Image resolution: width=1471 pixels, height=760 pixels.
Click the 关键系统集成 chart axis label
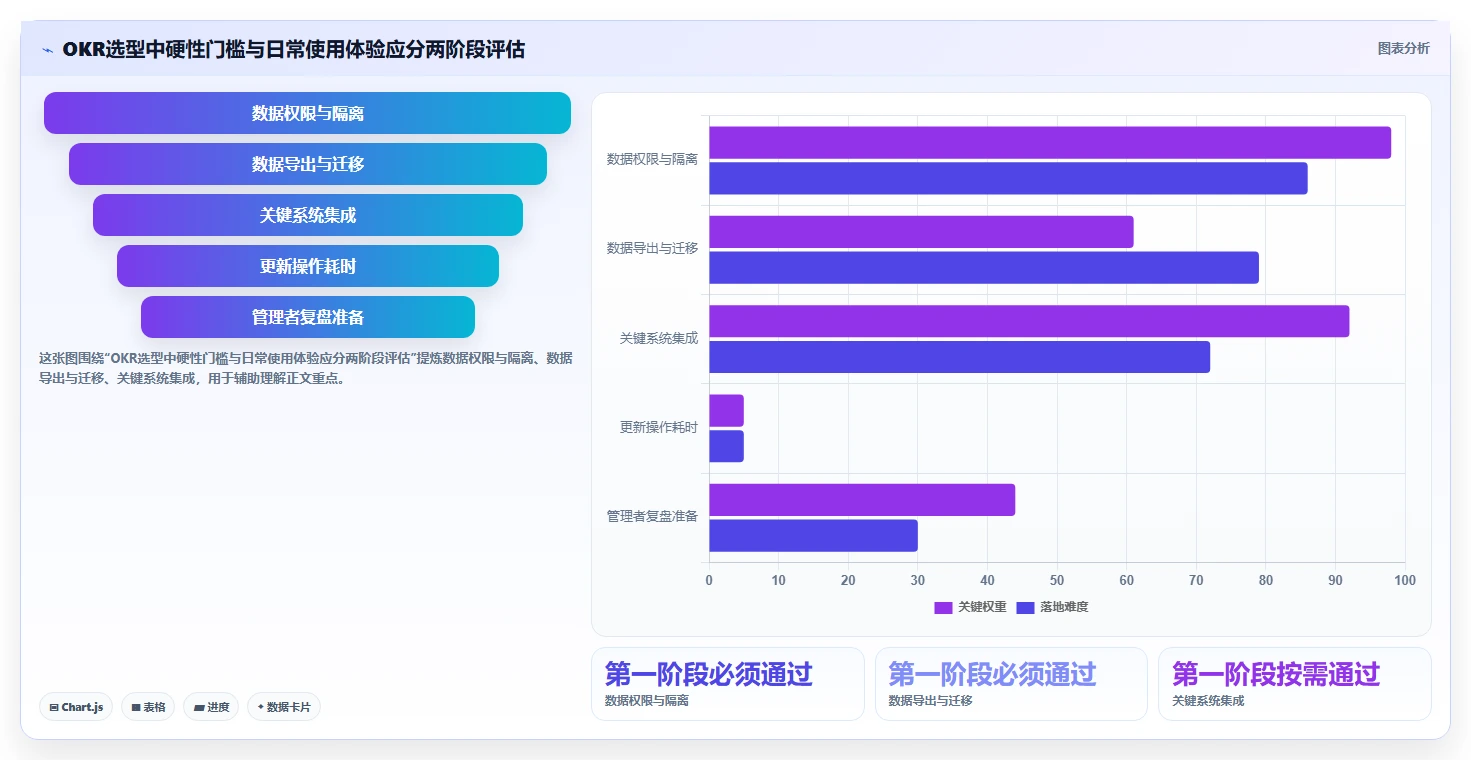point(659,338)
